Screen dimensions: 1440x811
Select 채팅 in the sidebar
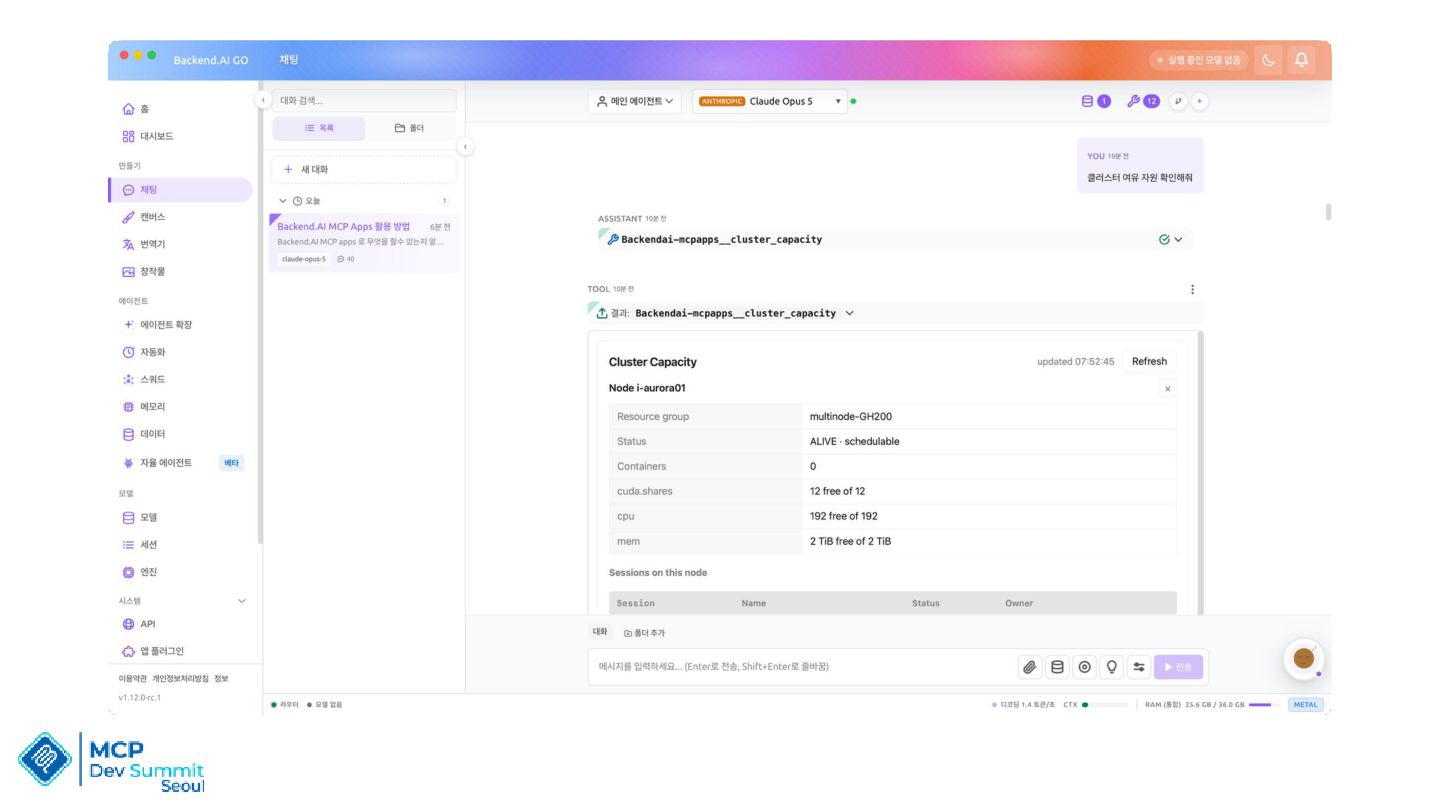click(x=180, y=190)
